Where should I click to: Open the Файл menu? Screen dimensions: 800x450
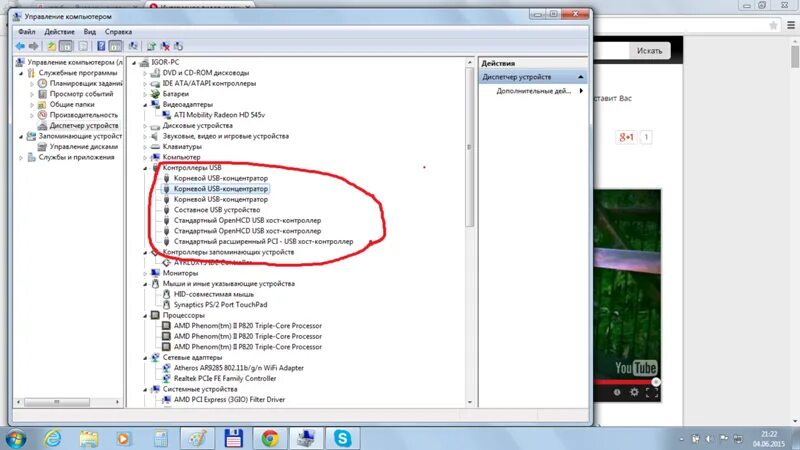[27, 32]
